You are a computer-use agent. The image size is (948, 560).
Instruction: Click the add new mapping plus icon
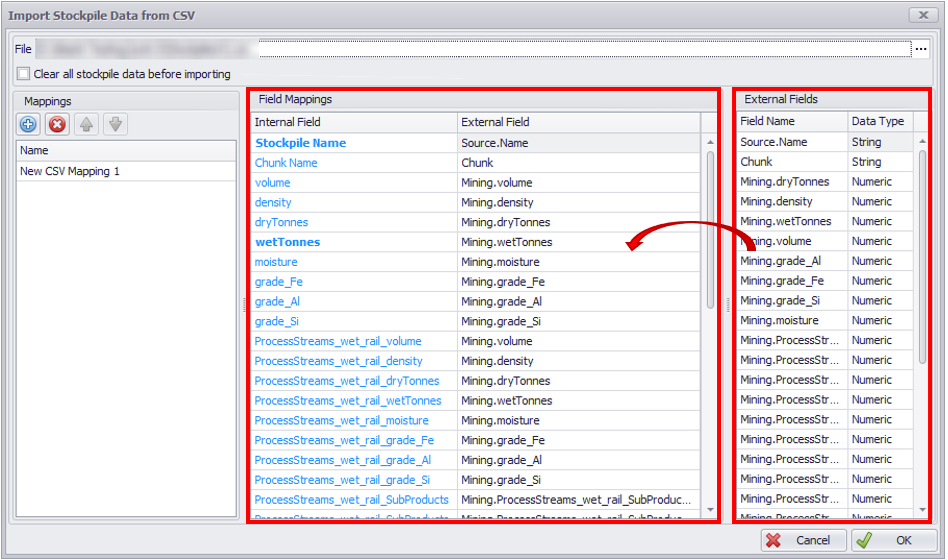click(x=28, y=124)
